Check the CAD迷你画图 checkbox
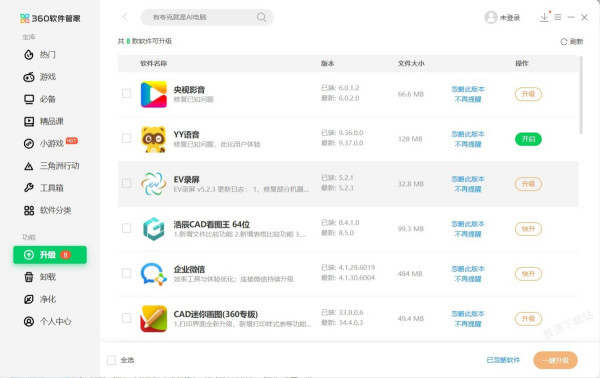The height and width of the screenshot is (378, 600). (x=126, y=318)
